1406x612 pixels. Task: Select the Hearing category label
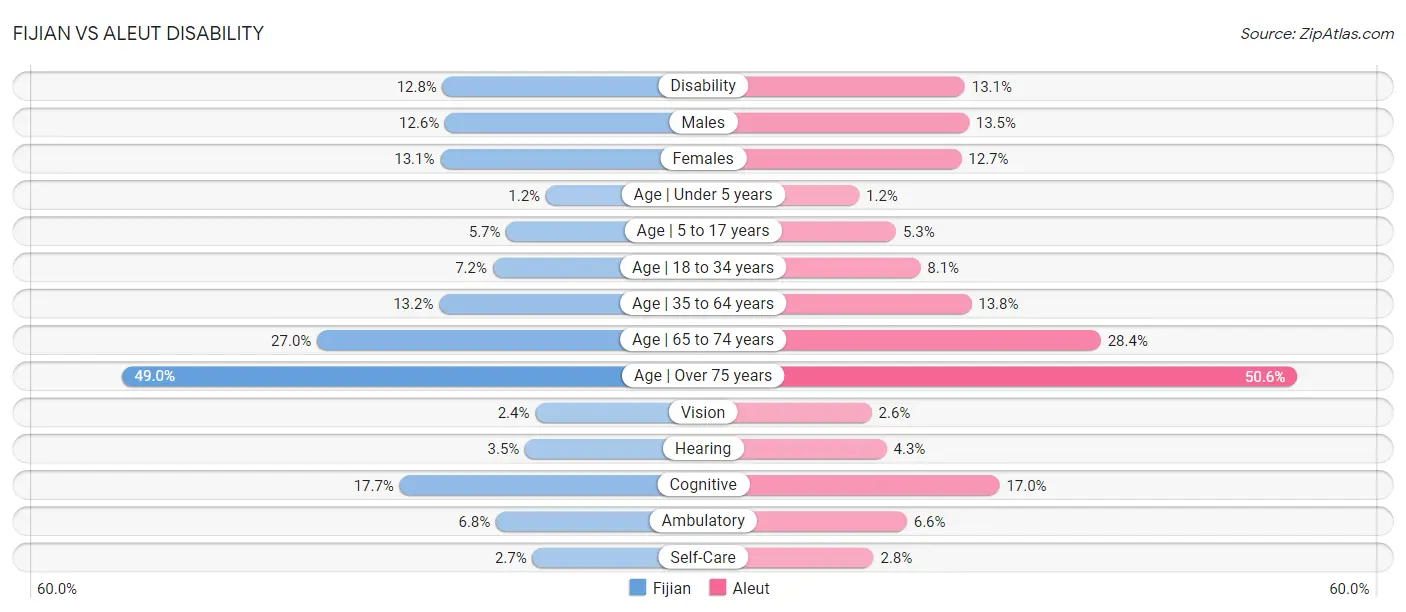pyautogui.click(x=703, y=448)
